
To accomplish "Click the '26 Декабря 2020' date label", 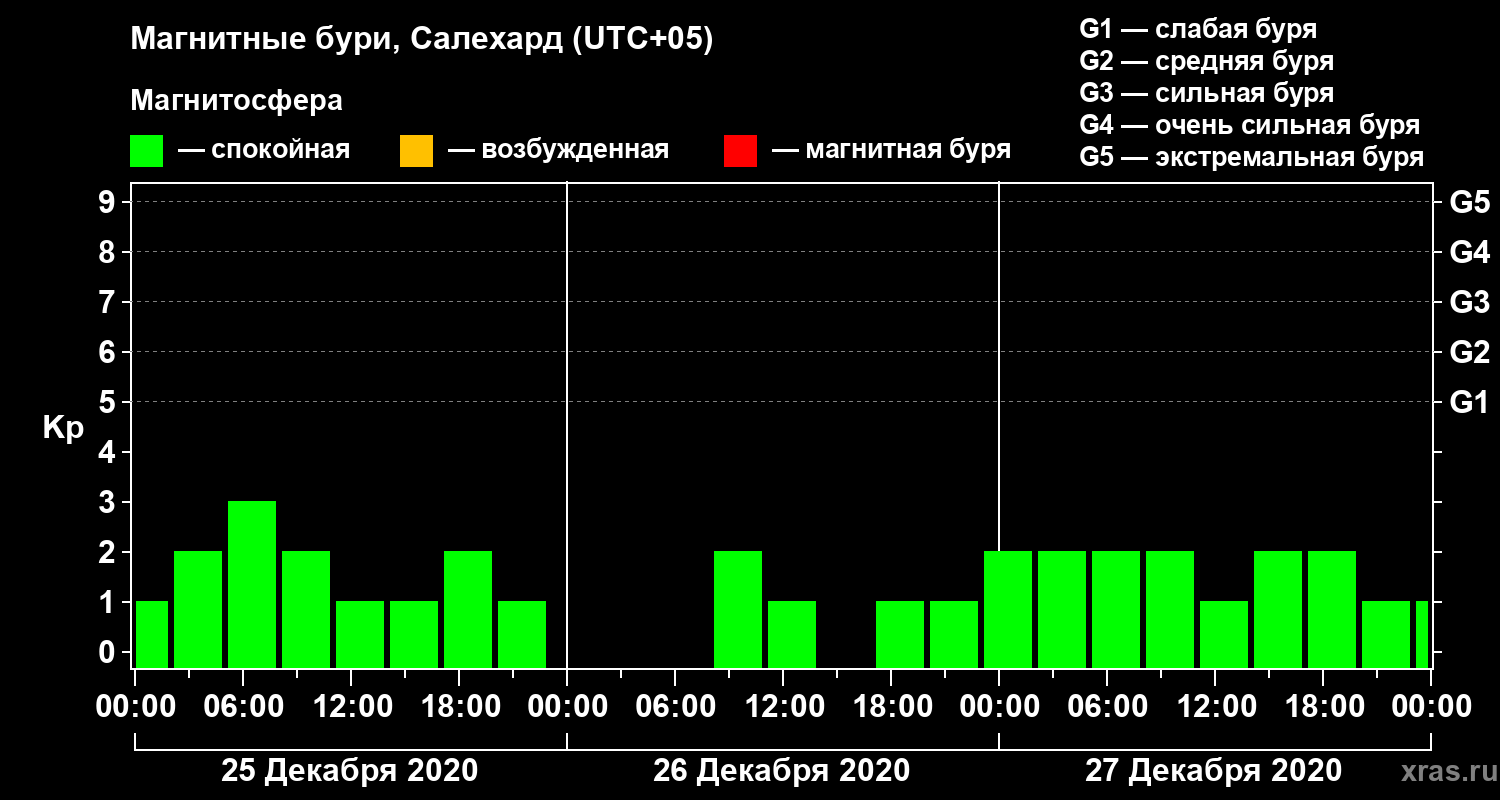I will 781,771.
